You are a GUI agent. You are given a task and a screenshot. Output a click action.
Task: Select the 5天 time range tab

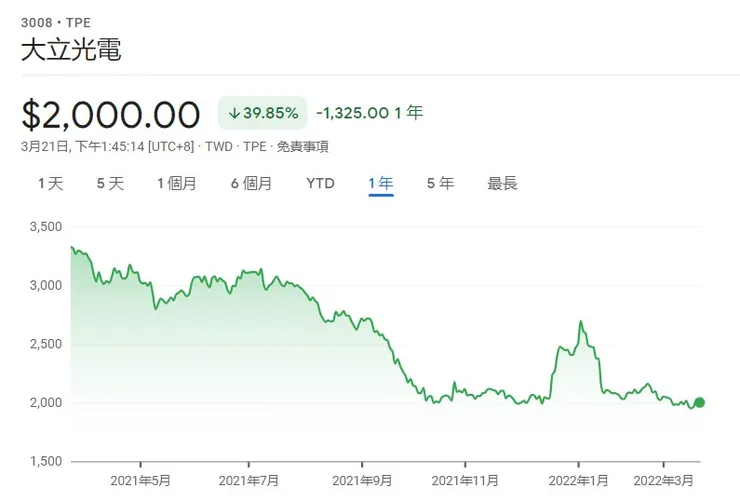pyautogui.click(x=110, y=183)
